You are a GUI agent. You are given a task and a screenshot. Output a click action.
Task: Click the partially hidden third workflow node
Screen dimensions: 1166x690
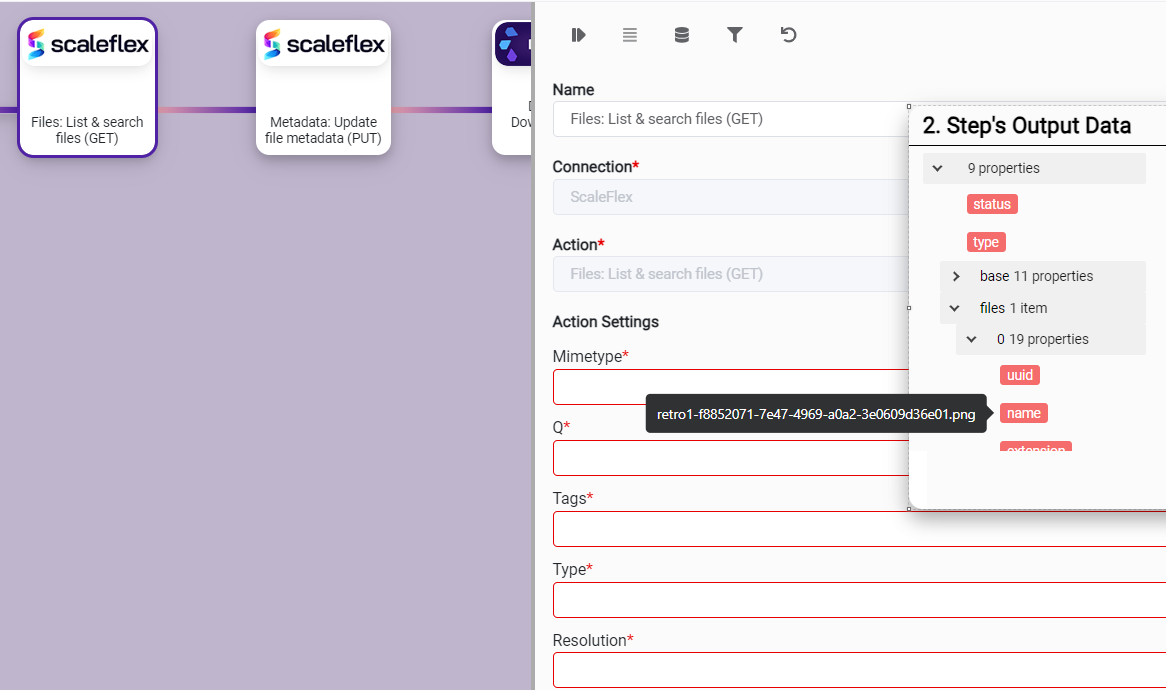[513, 88]
